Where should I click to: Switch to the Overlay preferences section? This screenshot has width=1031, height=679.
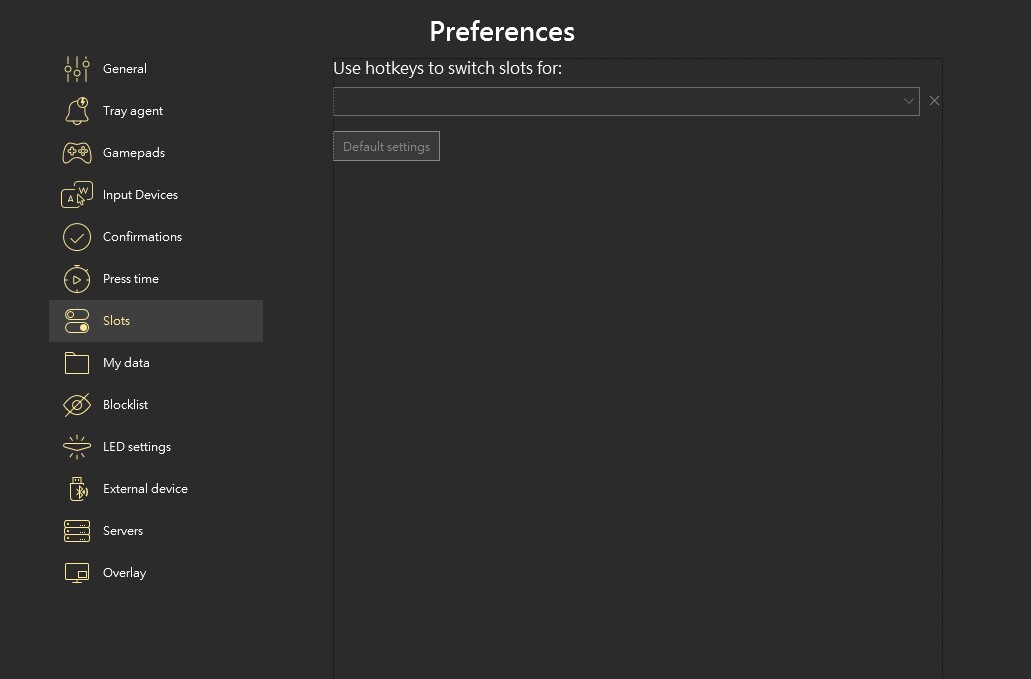[124, 573]
